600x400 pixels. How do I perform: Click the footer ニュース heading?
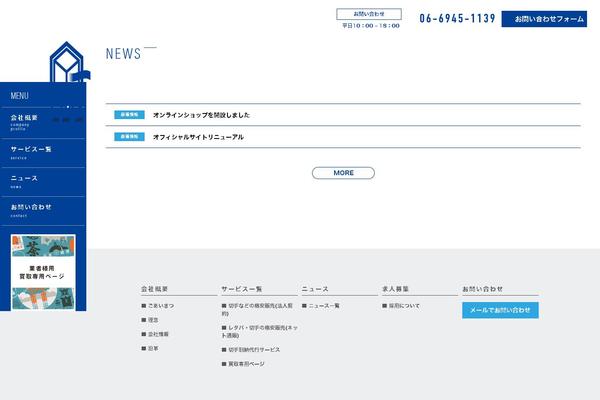(315, 289)
